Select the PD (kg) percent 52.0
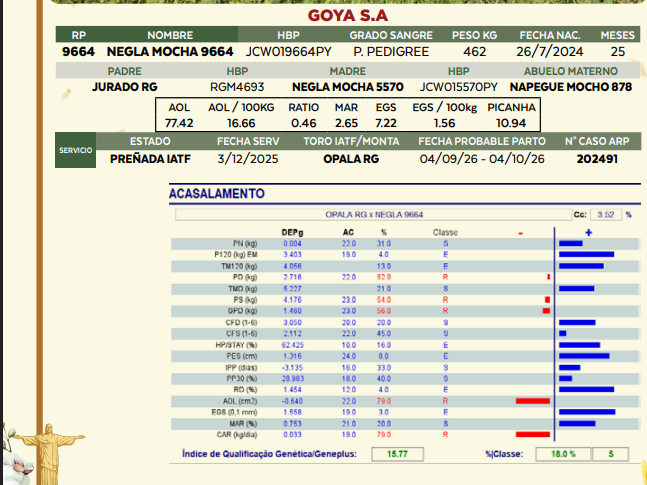647x485 pixels. pos(384,277)
